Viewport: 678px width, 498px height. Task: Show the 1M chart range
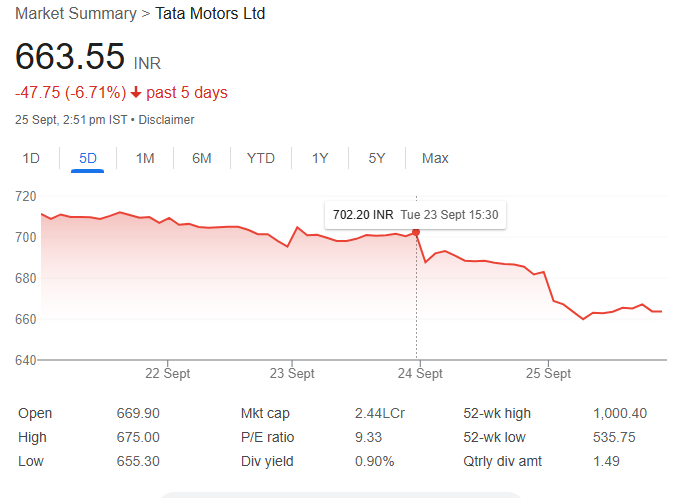pos(145,158)
